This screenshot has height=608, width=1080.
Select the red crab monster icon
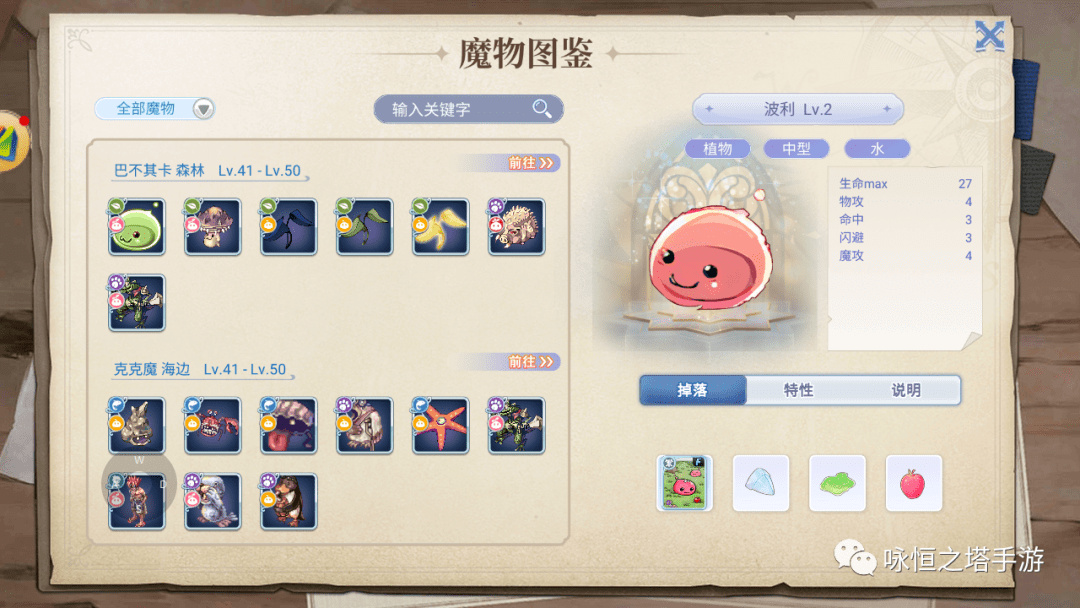212,426
